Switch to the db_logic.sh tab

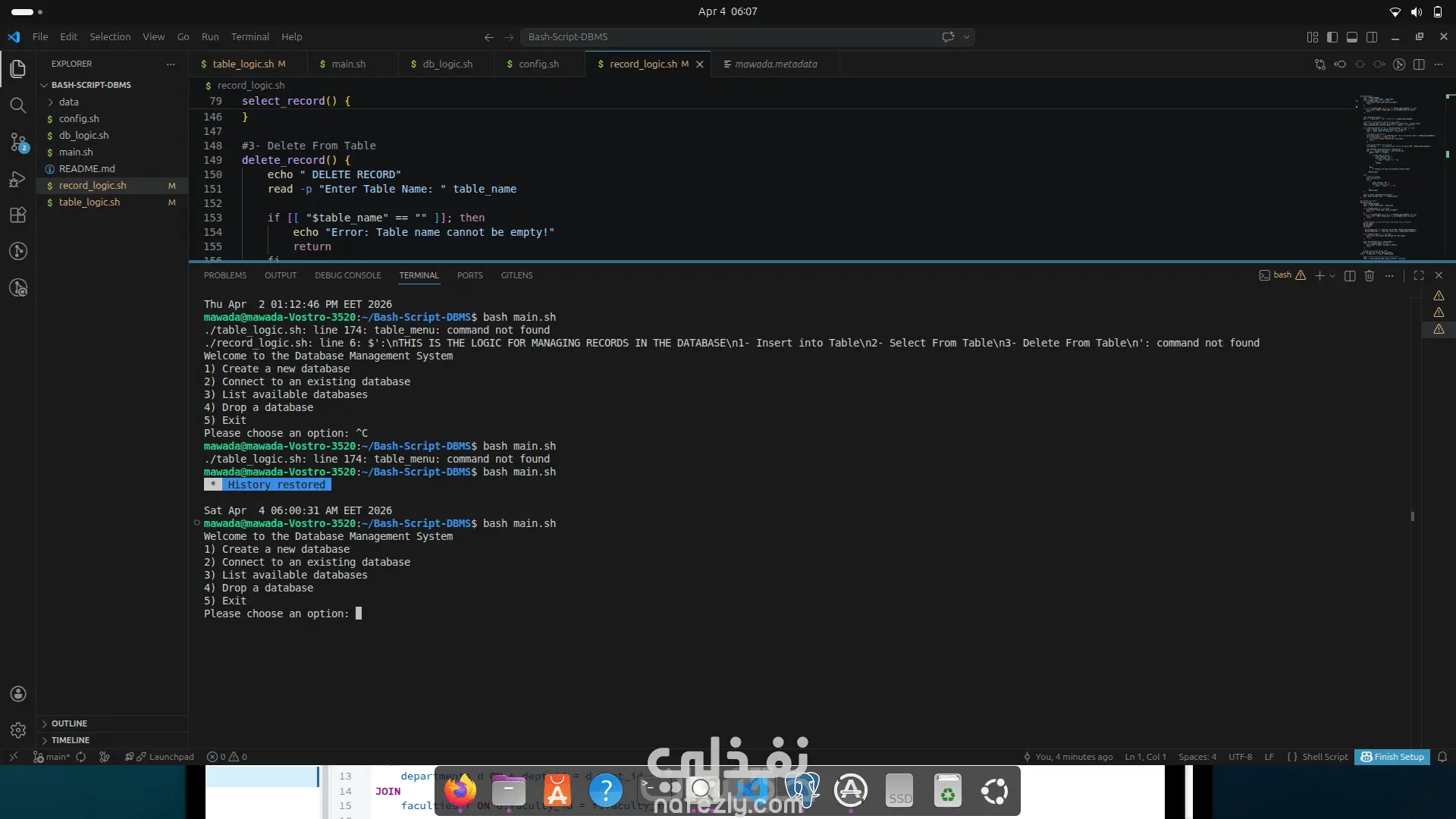[447, 64]
